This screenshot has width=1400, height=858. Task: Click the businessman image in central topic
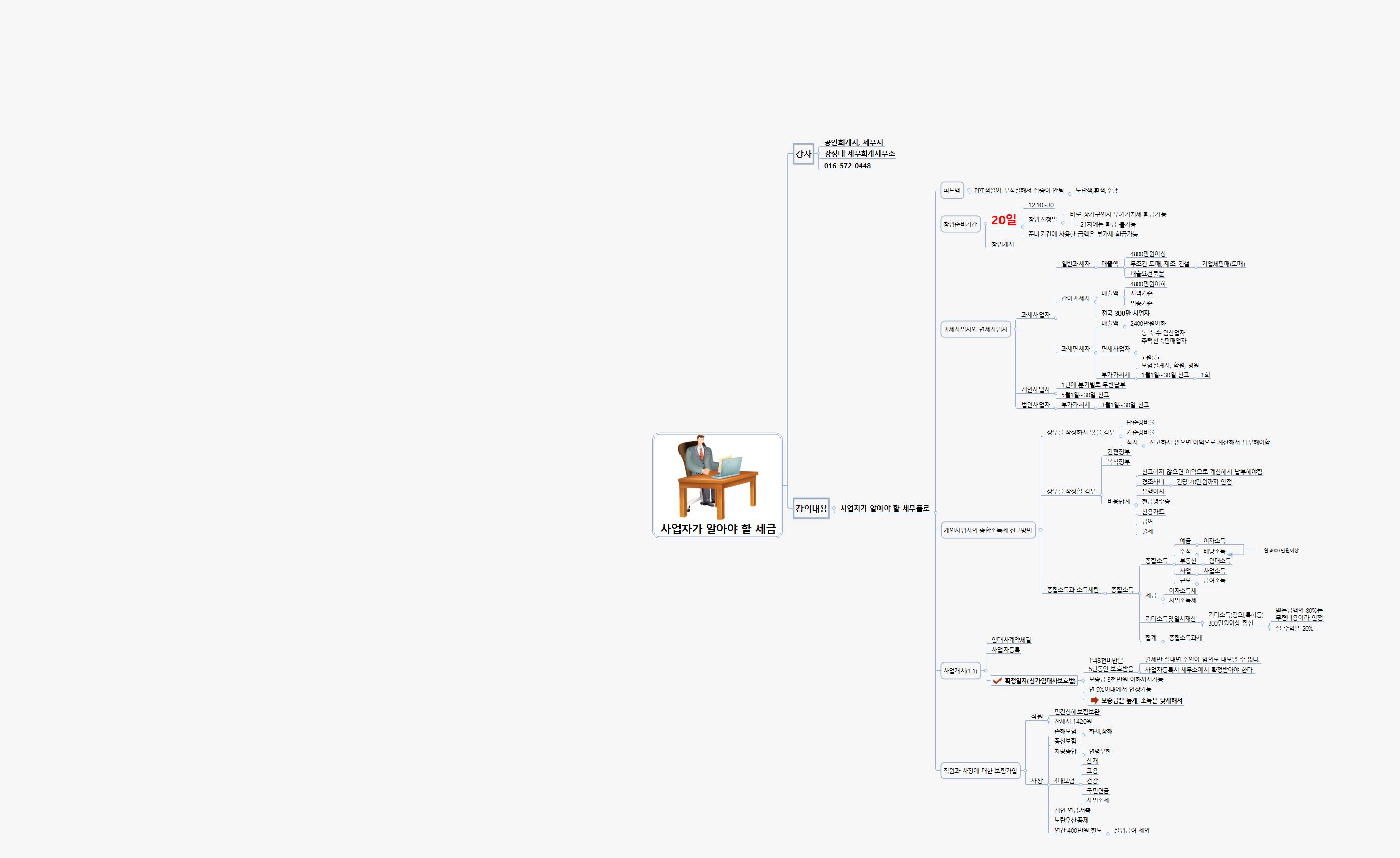(x=717, y=477)
